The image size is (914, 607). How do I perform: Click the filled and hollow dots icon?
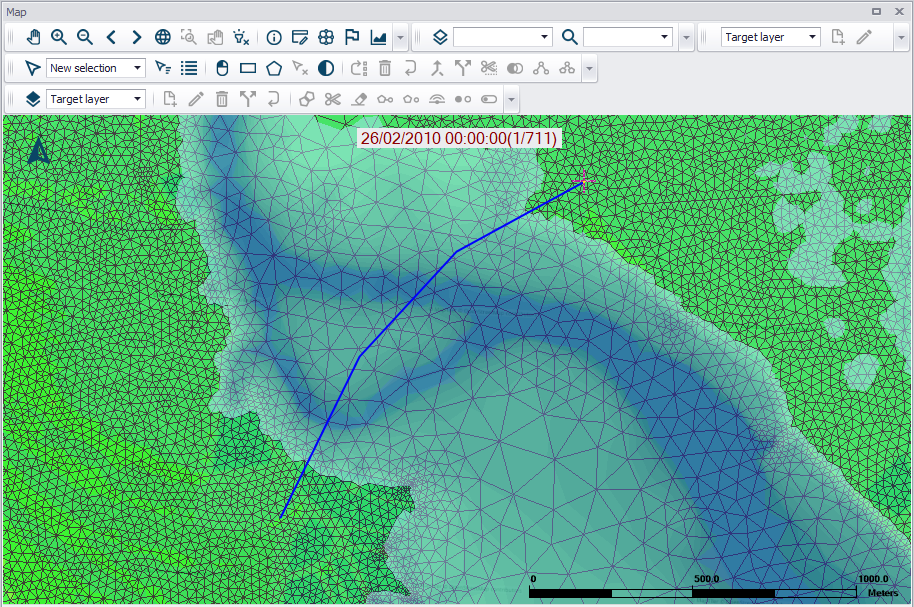coord(463,99)
